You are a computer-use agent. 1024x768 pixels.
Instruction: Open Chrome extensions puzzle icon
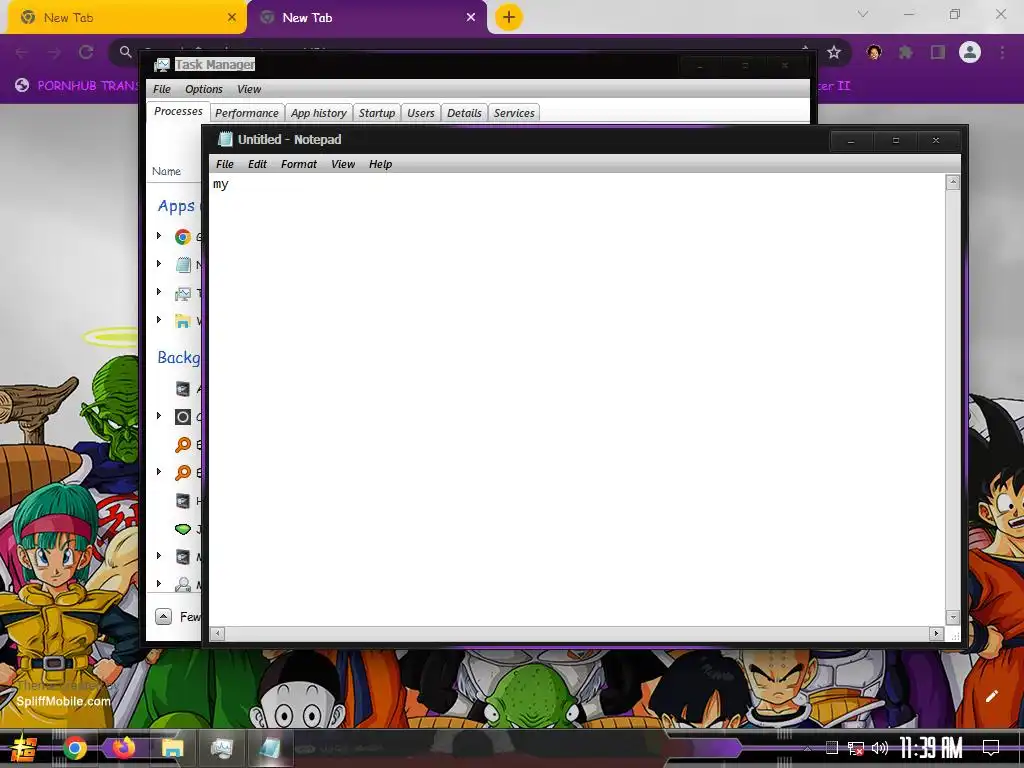[906, 52]
